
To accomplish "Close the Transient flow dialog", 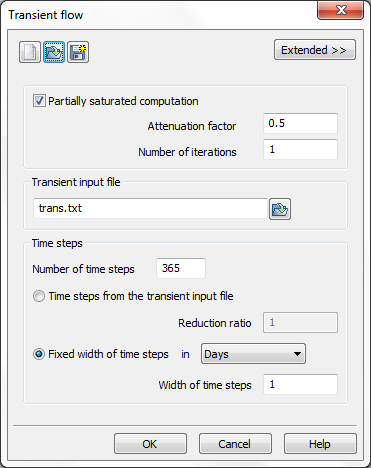I will click(x=340, y=10).
